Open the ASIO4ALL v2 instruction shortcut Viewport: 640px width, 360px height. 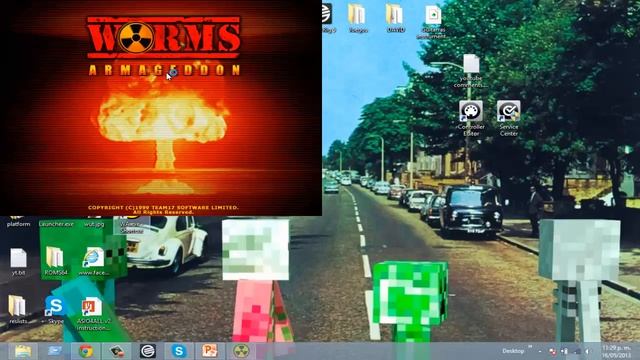point(93,314)
